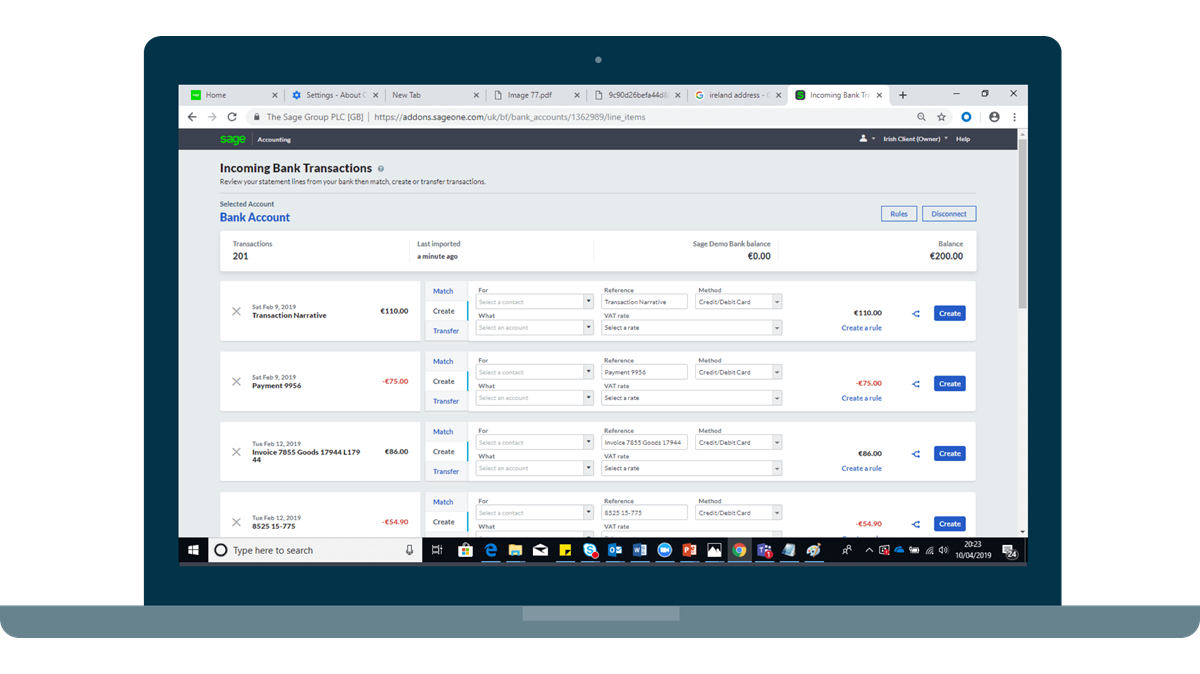Click 'Create a rule' link for €86.00 transaction
Image resolution: width=1200 pixels, height=674 pixels.
tap(861, 468)
